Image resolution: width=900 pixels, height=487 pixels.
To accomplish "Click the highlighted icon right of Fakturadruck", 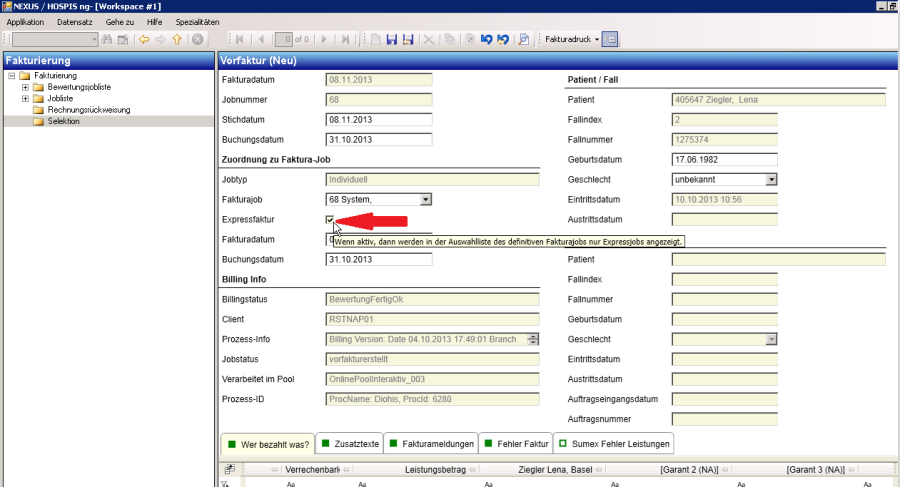I will pyautogui.click(x=610, y=39).
